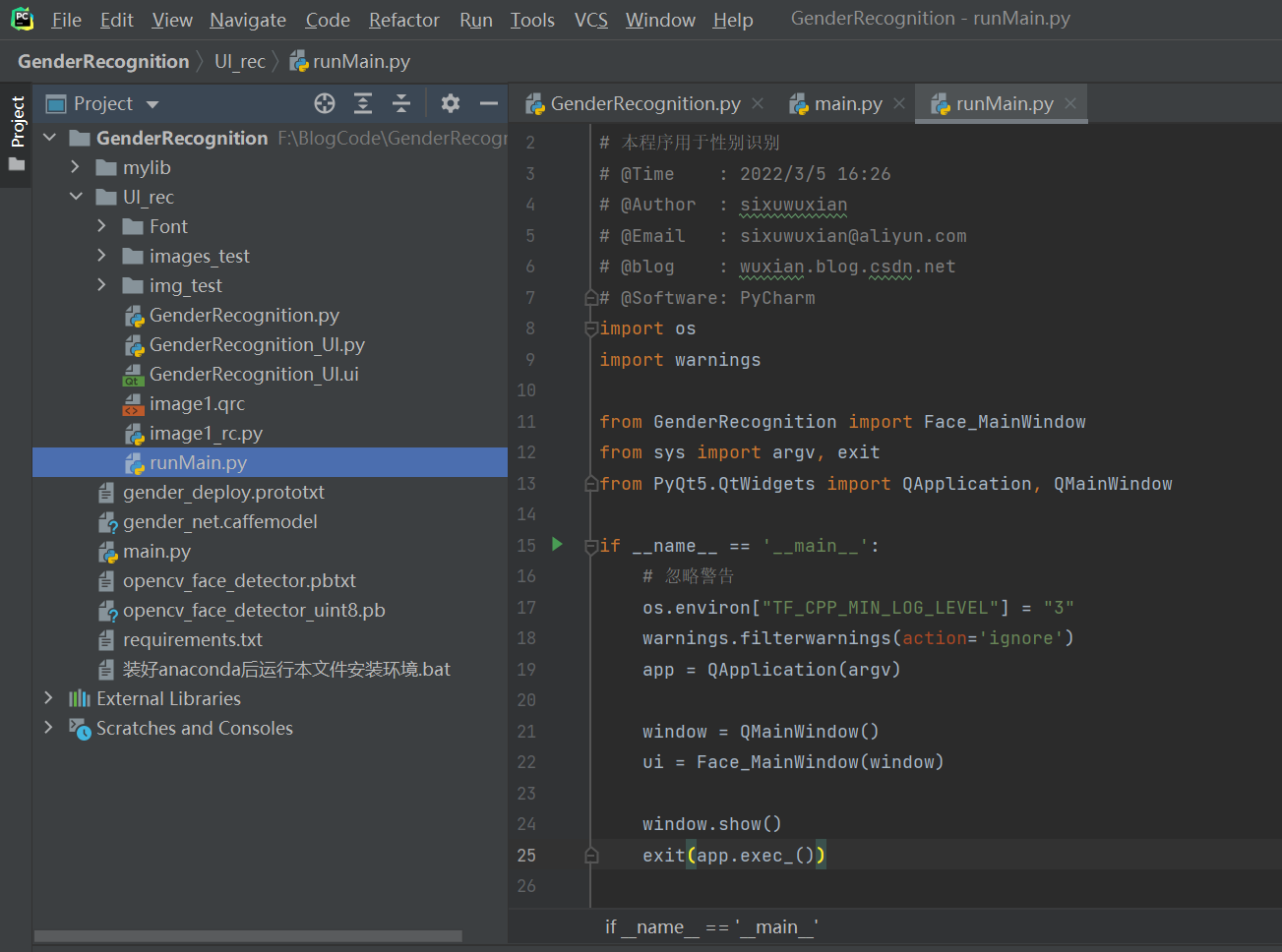Click the fold end marker at line 25
Screen dimensions: 1282x952
[591, 856]
